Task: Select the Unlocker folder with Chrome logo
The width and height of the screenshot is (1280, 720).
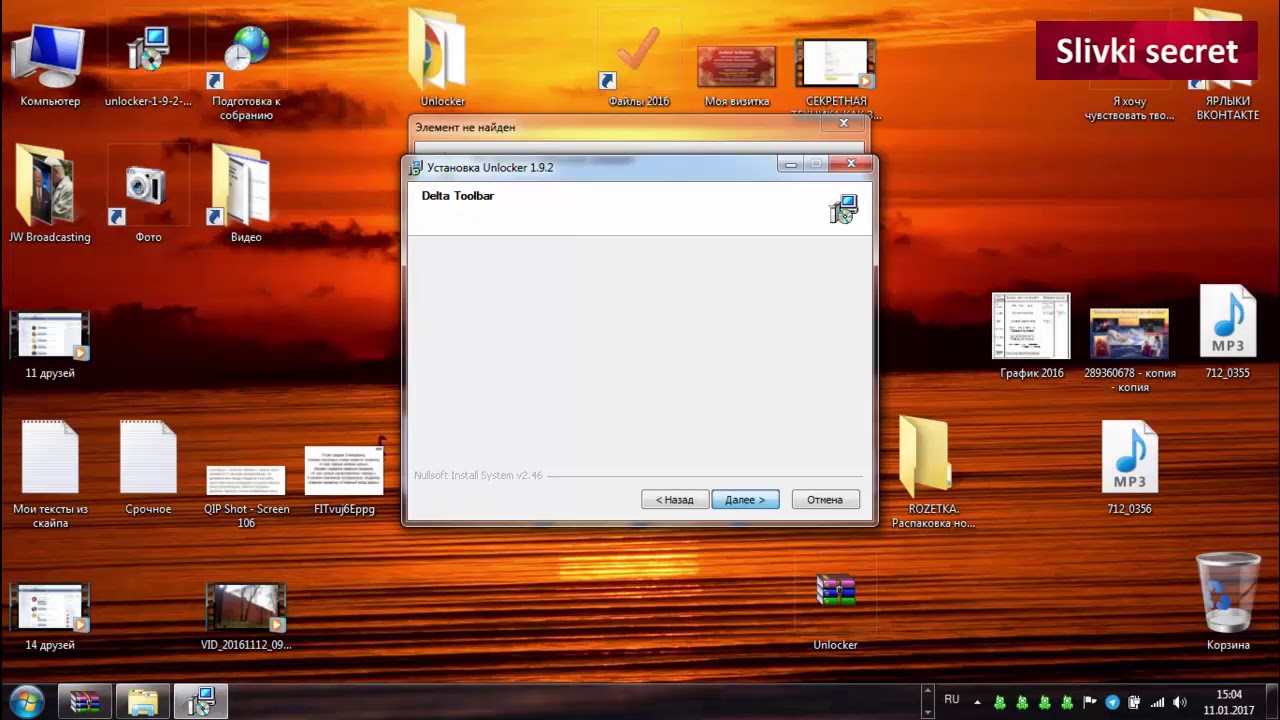Action: (x=442, y=58)
